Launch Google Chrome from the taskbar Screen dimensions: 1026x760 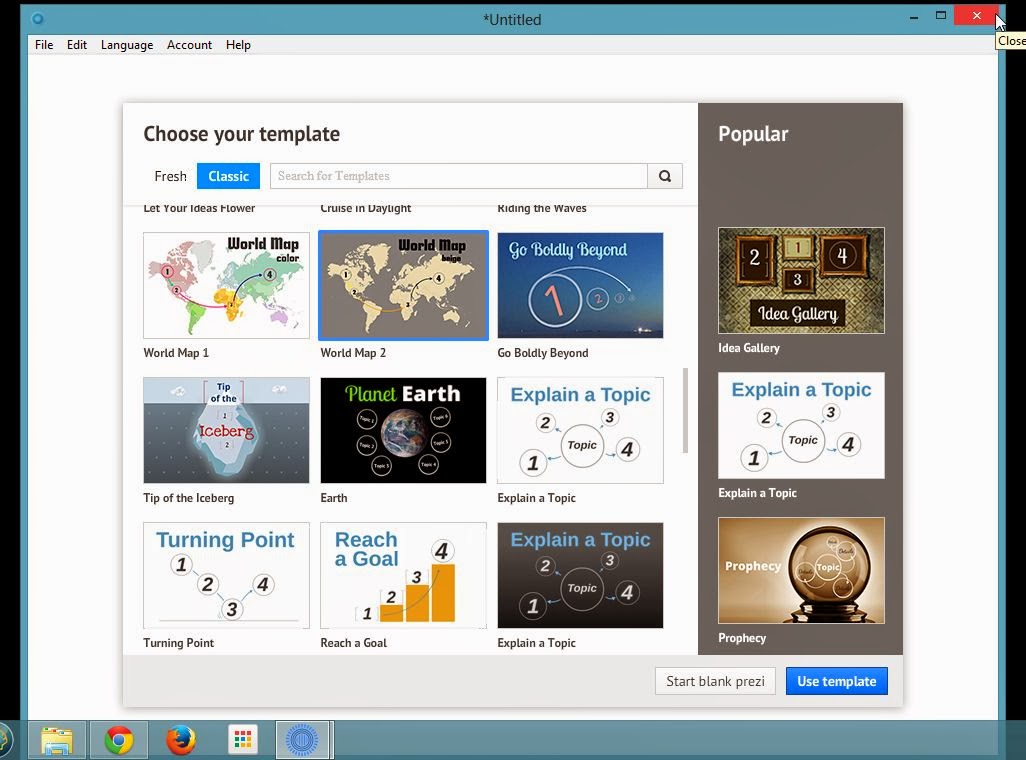pos(118,740)
